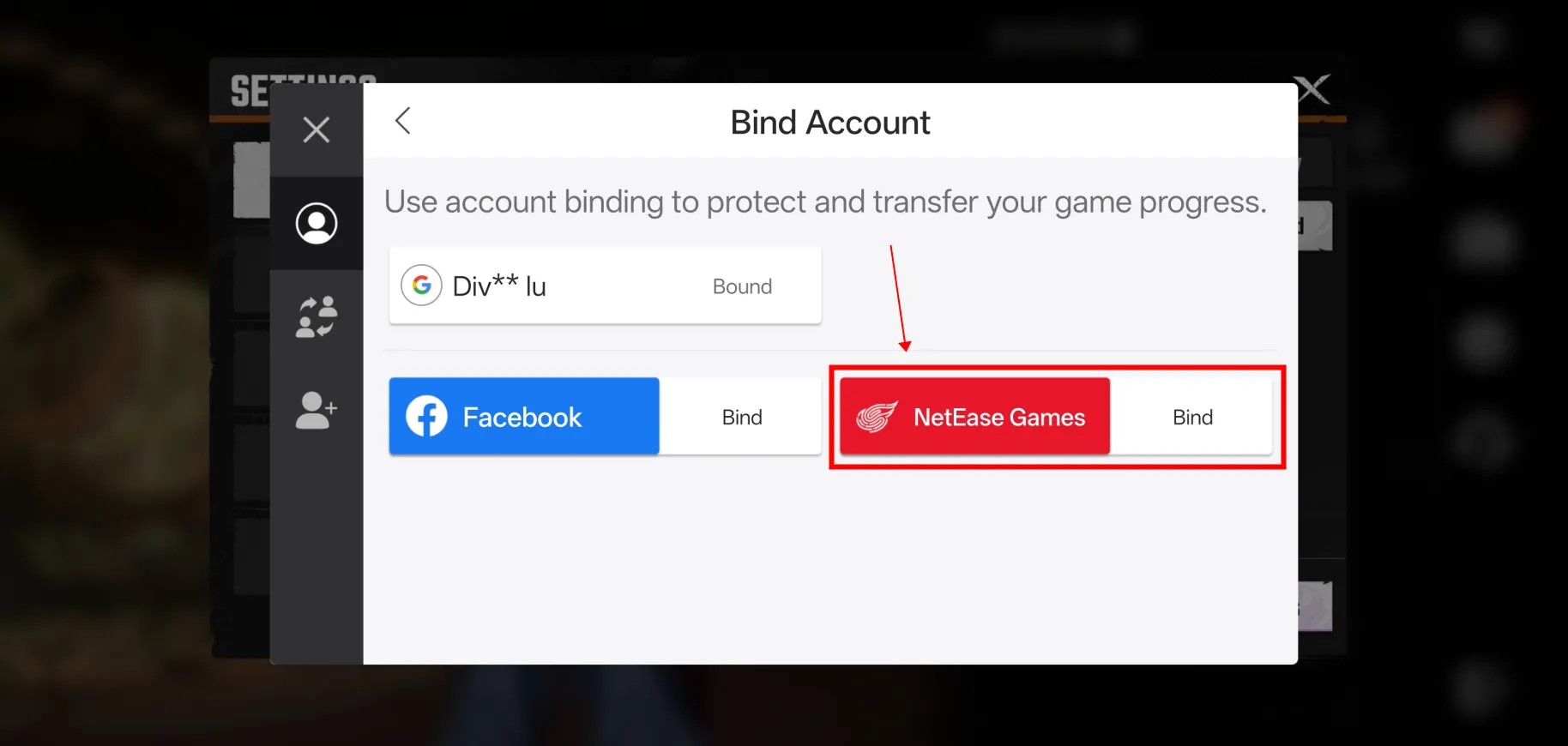Close the account panel with the sidebar X
This screenshot has width=1568, height=746.
317,129
